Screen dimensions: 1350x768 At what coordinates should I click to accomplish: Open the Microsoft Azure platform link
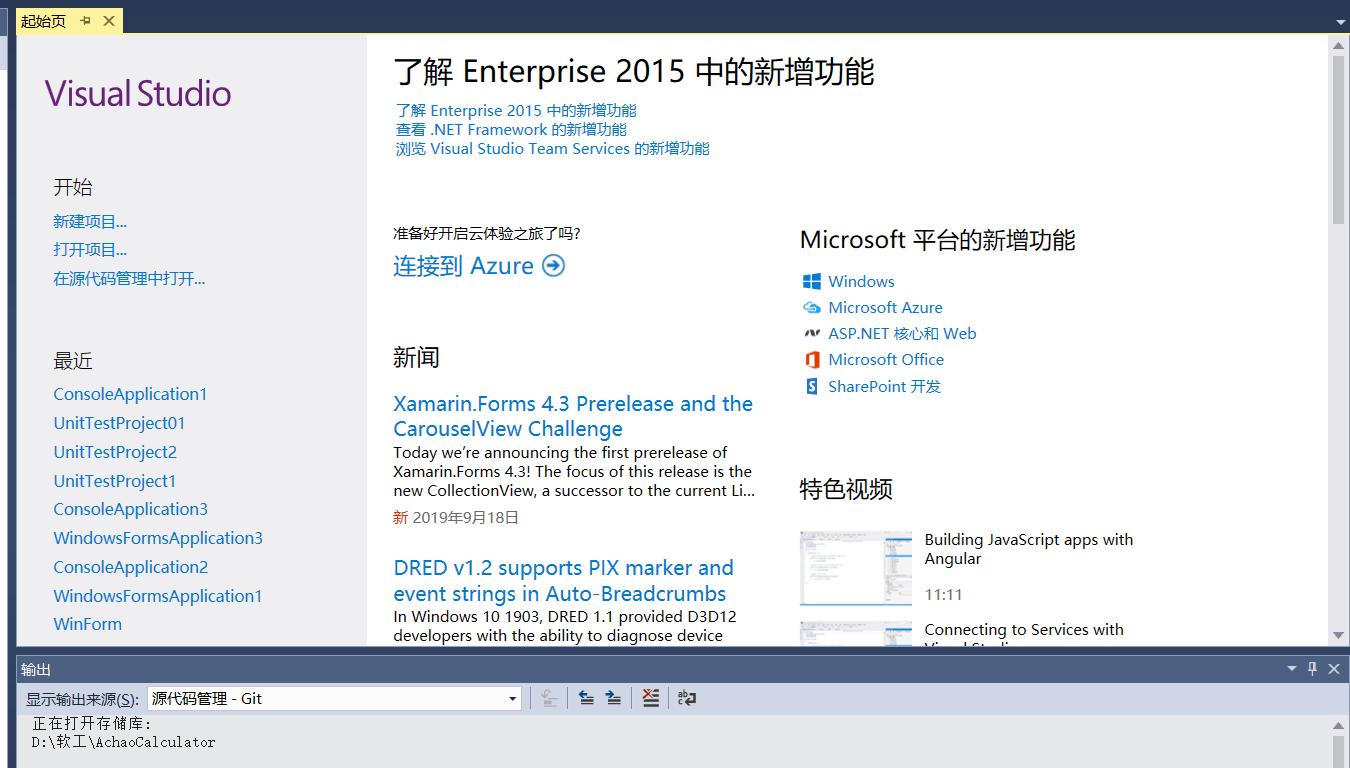[885, 308]
